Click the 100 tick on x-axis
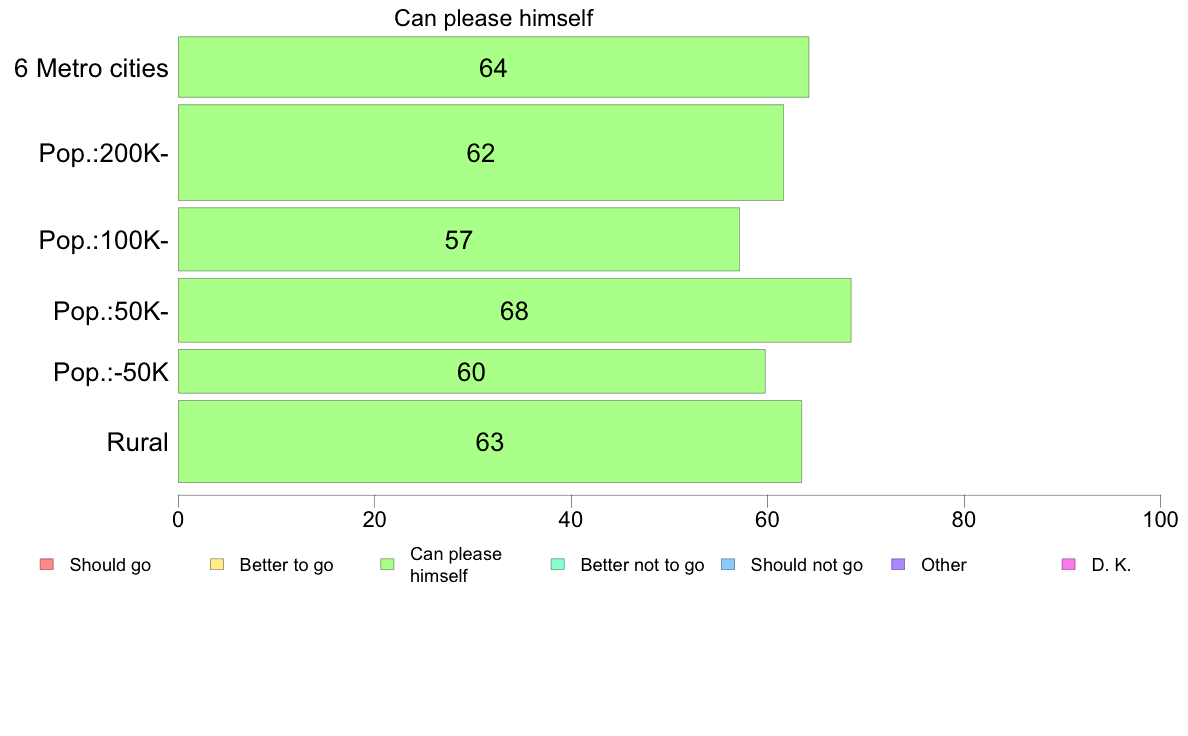Screen dimensions: 1188x736 1160,519
